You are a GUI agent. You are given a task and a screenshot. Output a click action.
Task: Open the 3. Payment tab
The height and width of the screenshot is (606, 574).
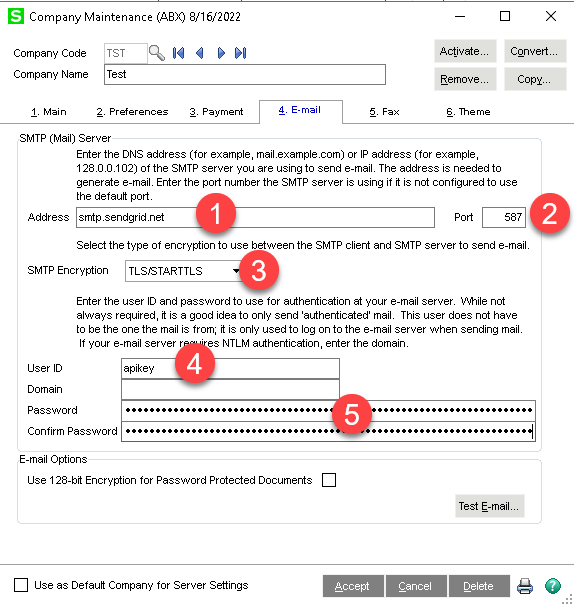(x=216, y=112)
